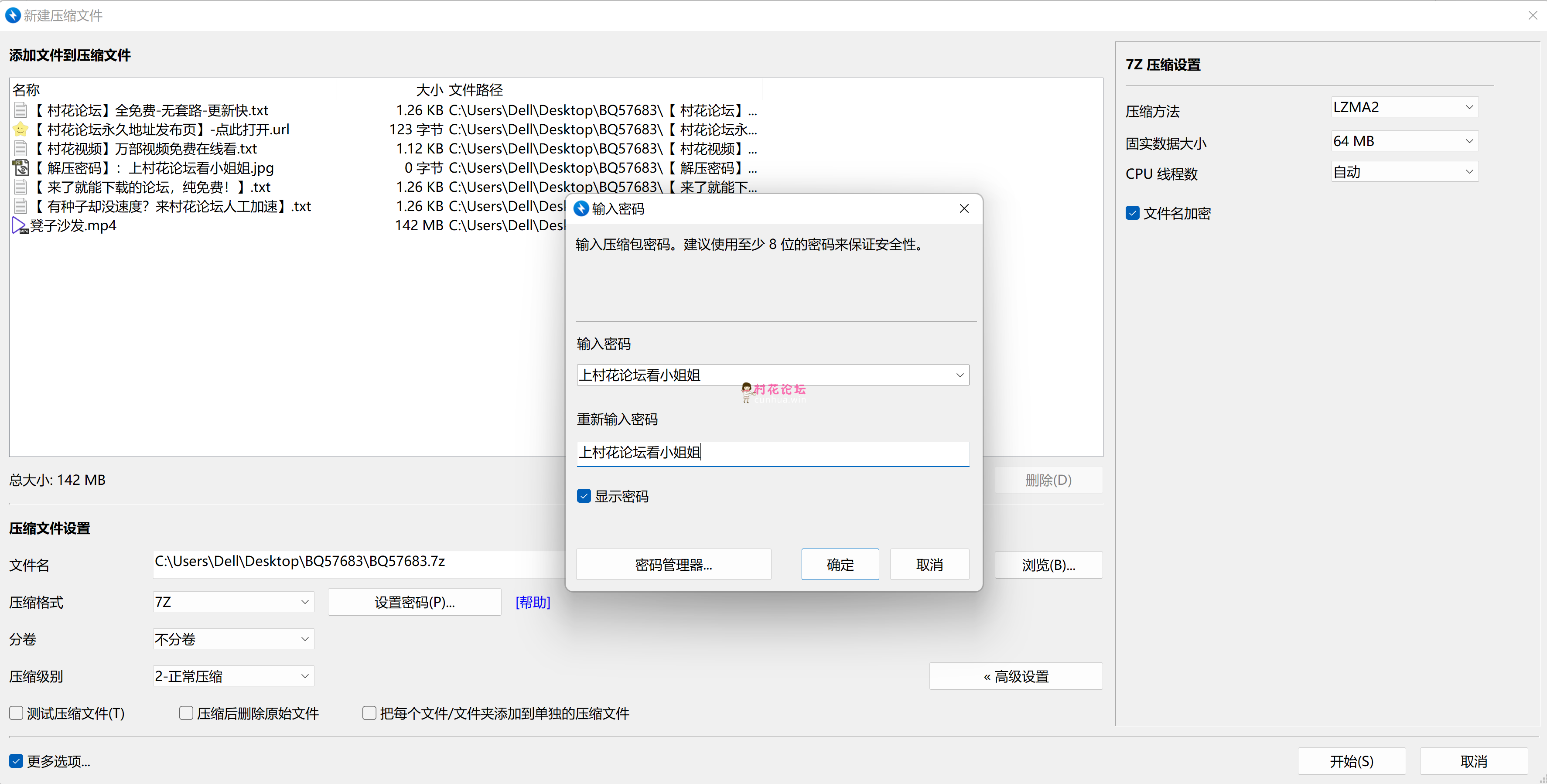Viewport: 1547px width, 784px height.
Task: Click the 名称 column header
Action: (x=27, y=90)
